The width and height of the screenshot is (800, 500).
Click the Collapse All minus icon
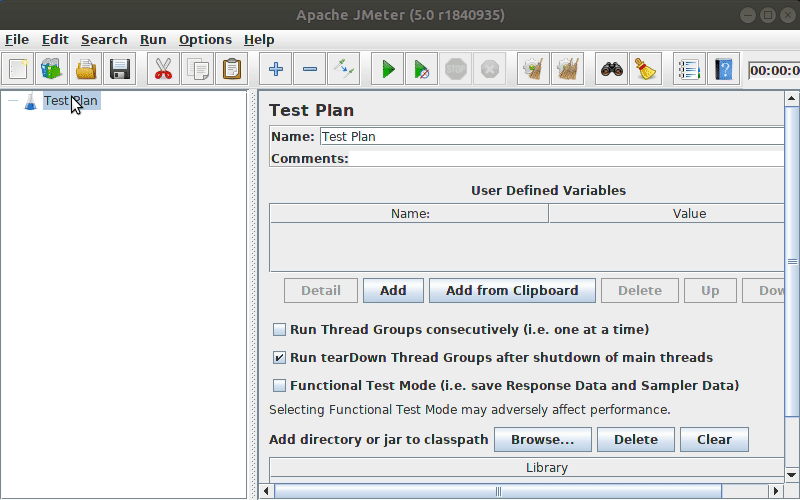click(310, 69)
